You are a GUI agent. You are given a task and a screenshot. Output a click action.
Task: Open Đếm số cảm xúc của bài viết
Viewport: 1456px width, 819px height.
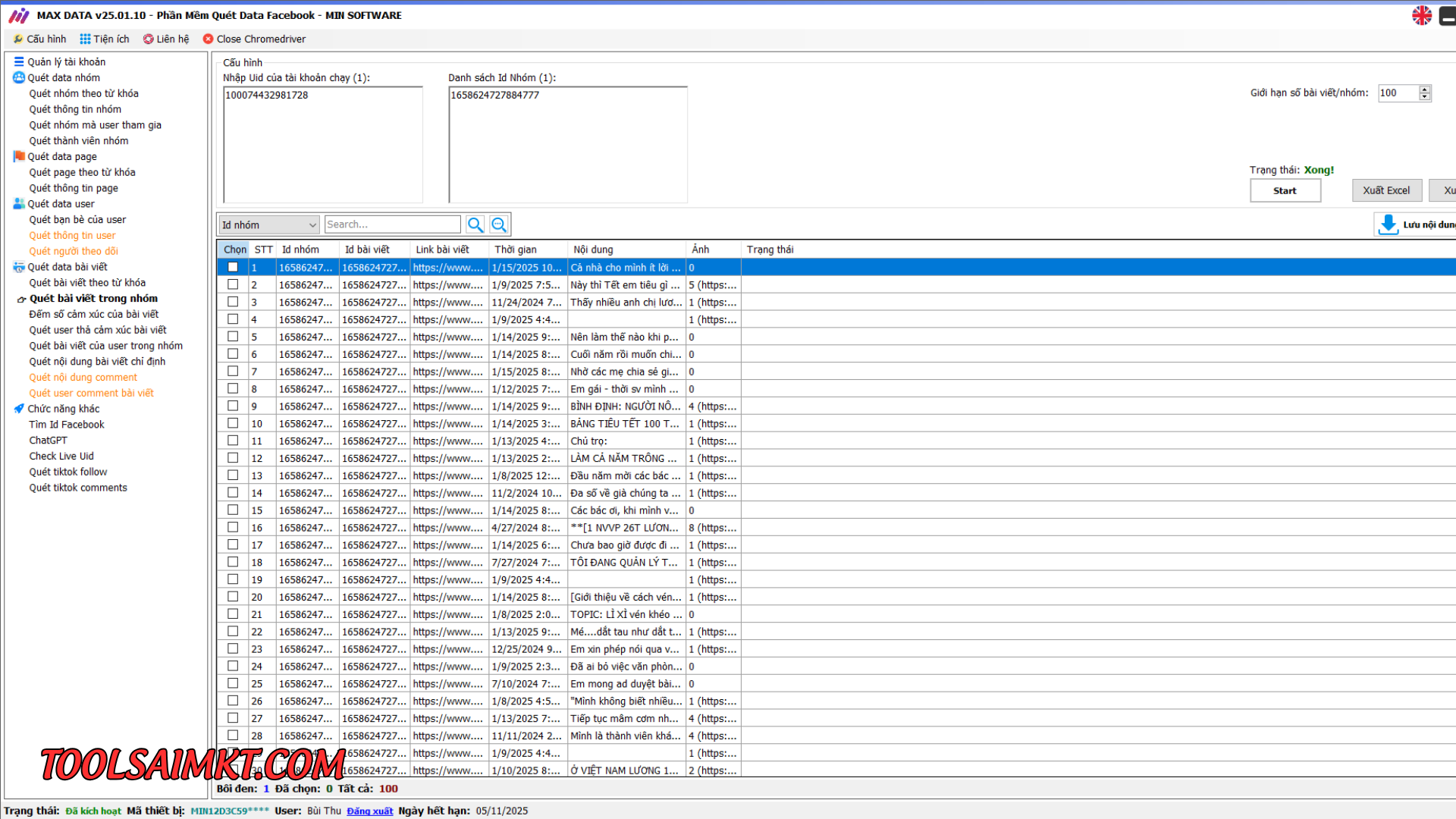(x=94, y=314)
